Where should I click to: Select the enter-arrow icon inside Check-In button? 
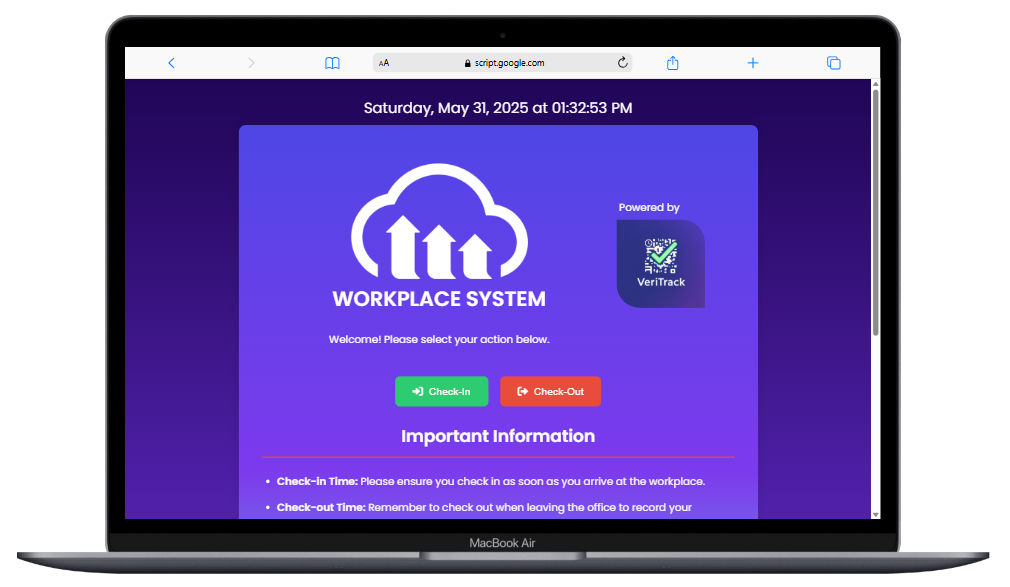[416, 391]
